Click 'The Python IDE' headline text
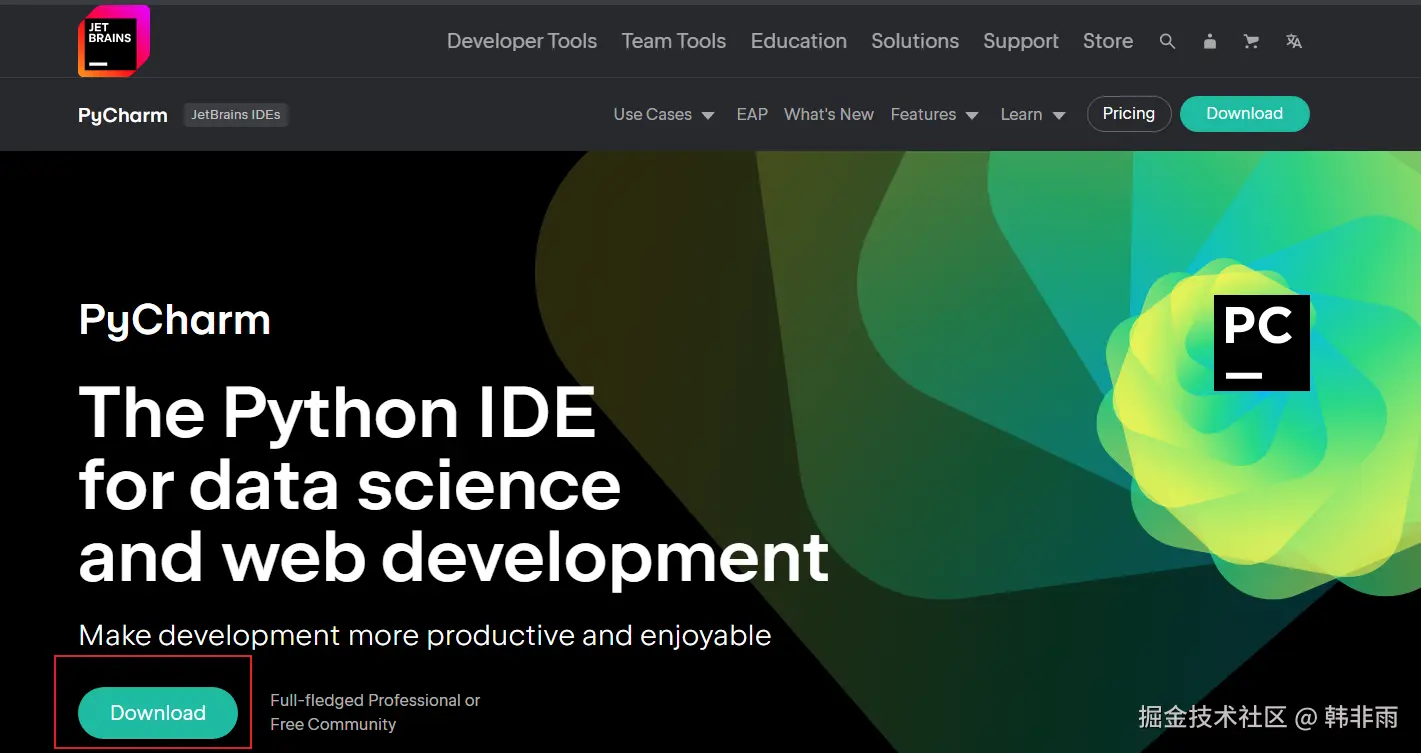Screen dimensions: 1421x753 click(x=338, y=412)
